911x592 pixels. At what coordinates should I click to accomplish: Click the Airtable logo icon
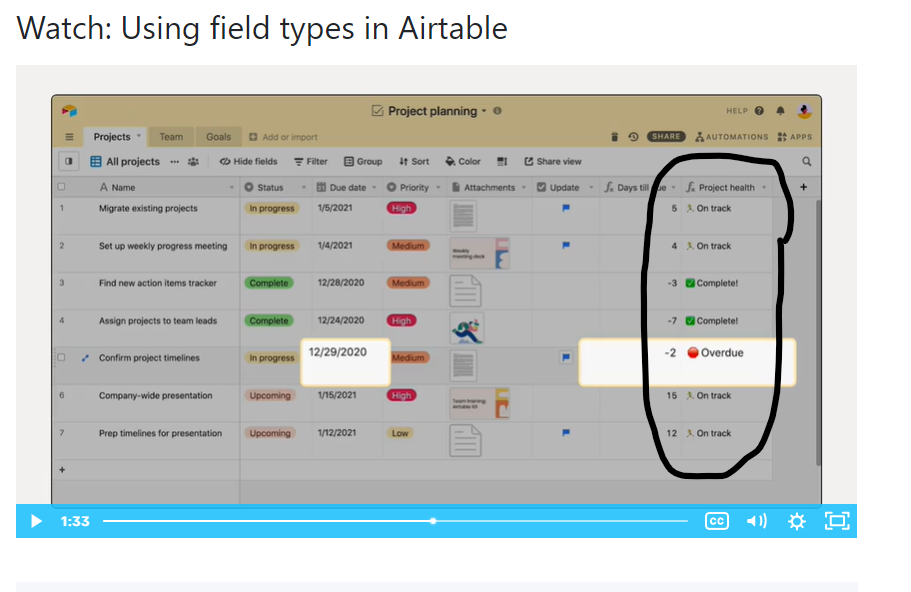point(69,110)
